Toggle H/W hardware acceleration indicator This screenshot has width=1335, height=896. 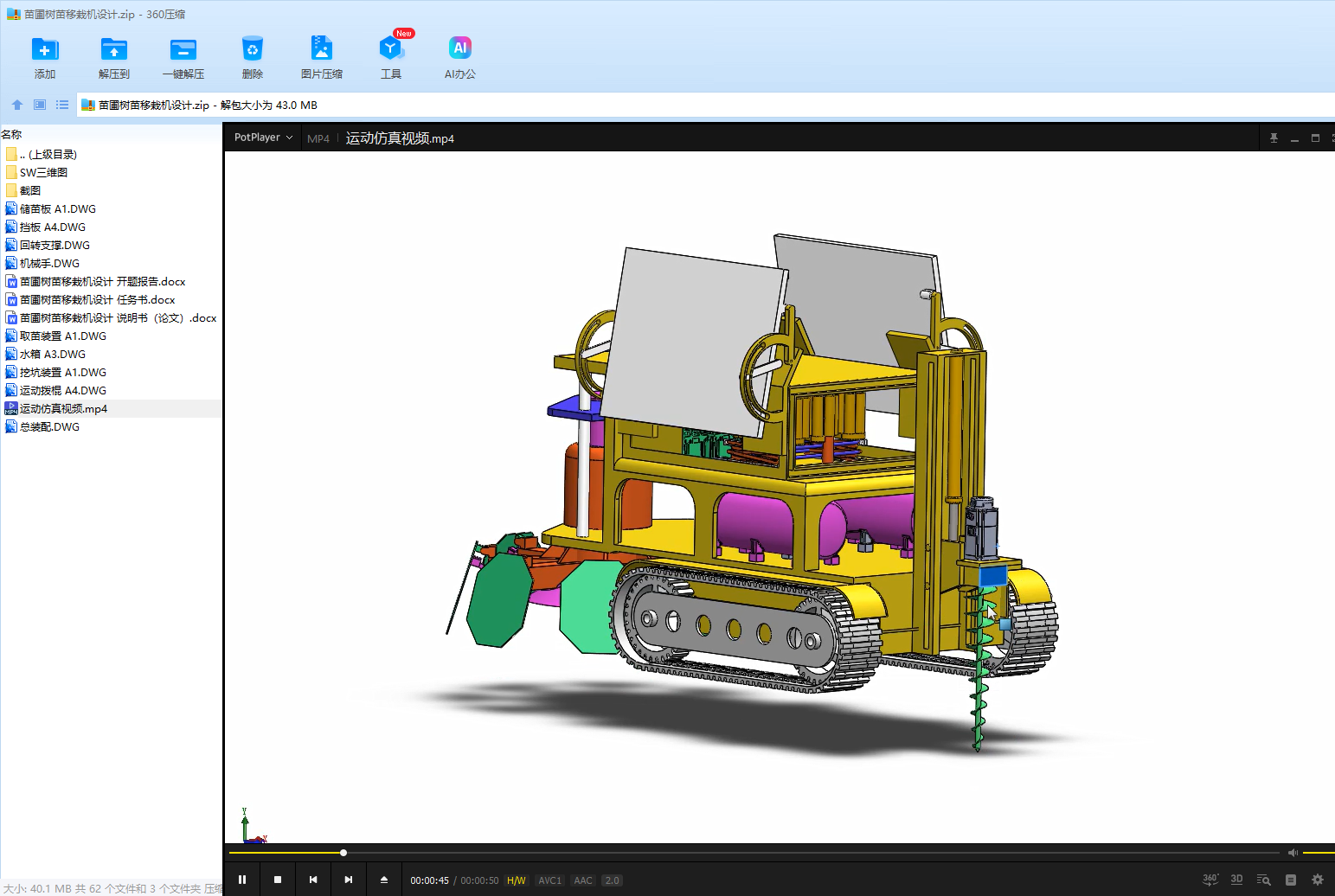(x=517, y=880)
